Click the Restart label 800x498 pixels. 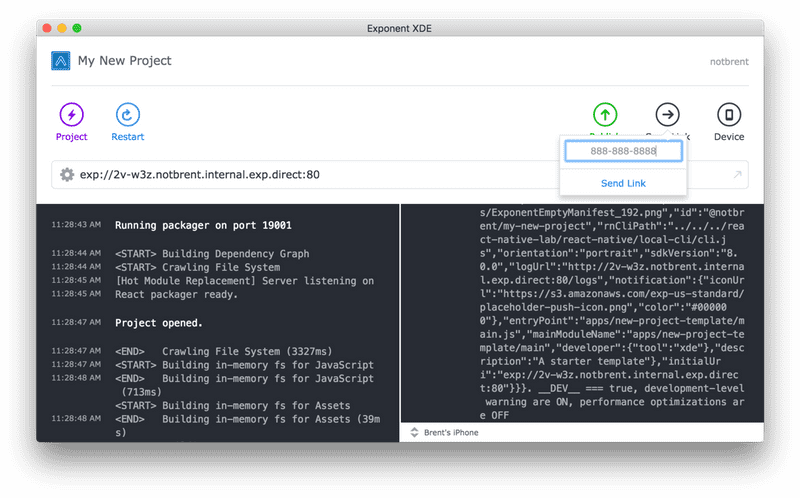[128, 137]
